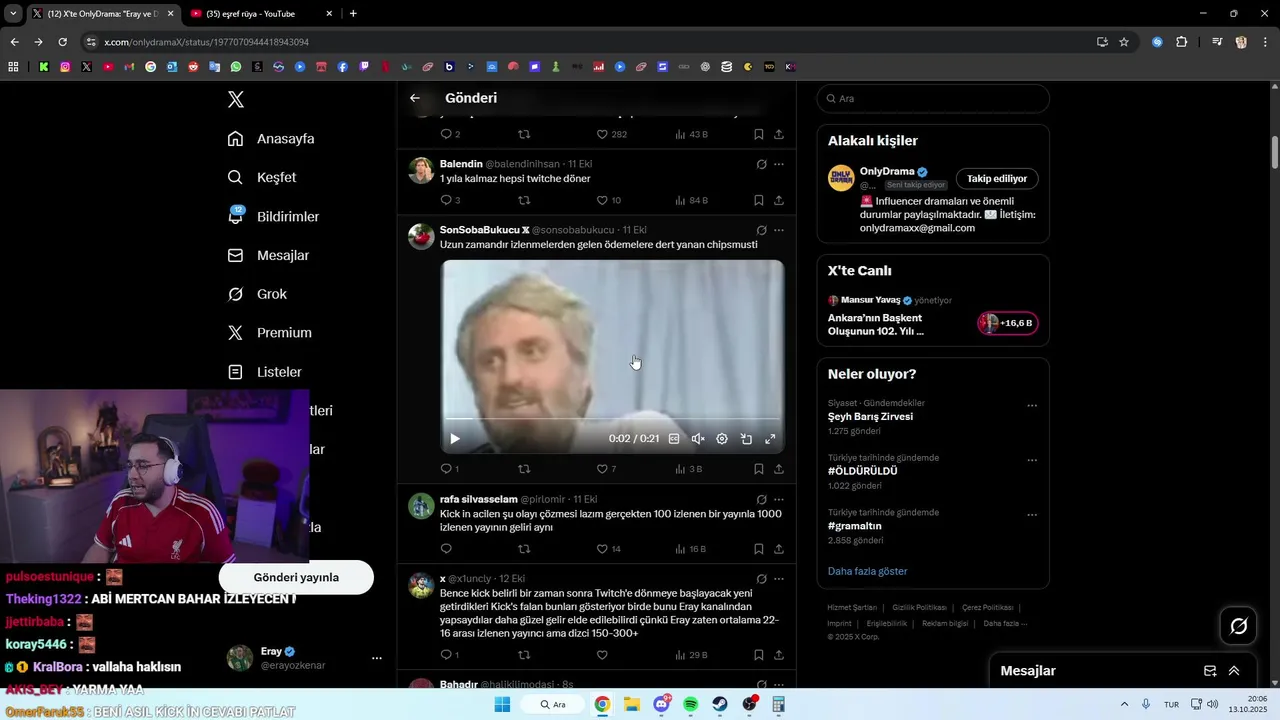
Task: View analytics of SonSobaBukucu post
Action: (x=689, y=469)
